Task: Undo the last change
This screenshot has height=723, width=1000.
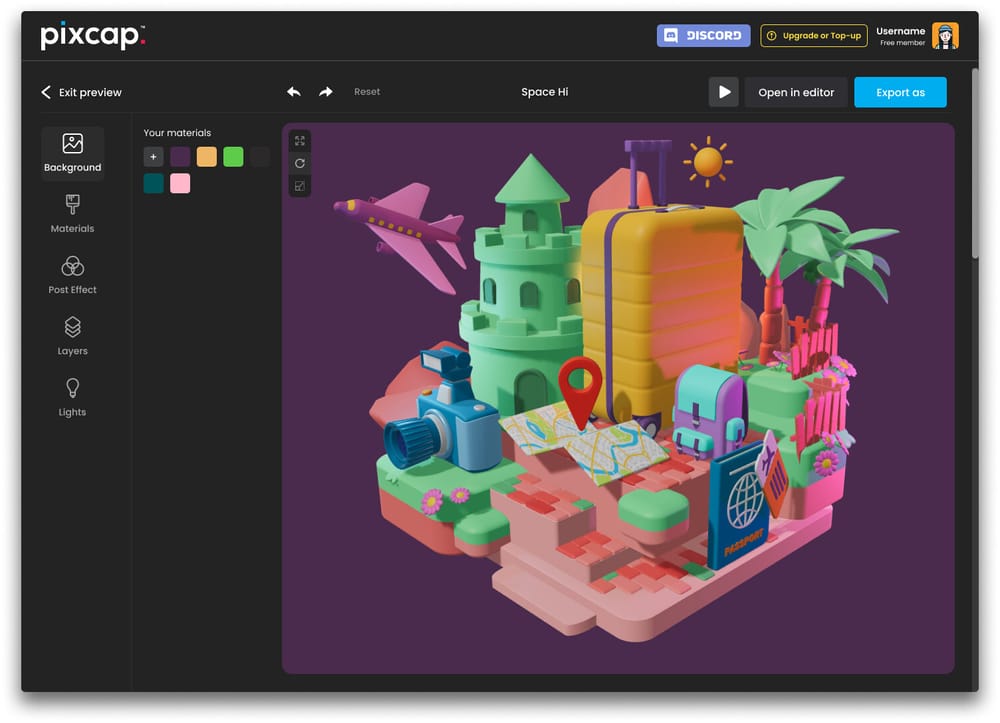Action: tap(294, 91)
